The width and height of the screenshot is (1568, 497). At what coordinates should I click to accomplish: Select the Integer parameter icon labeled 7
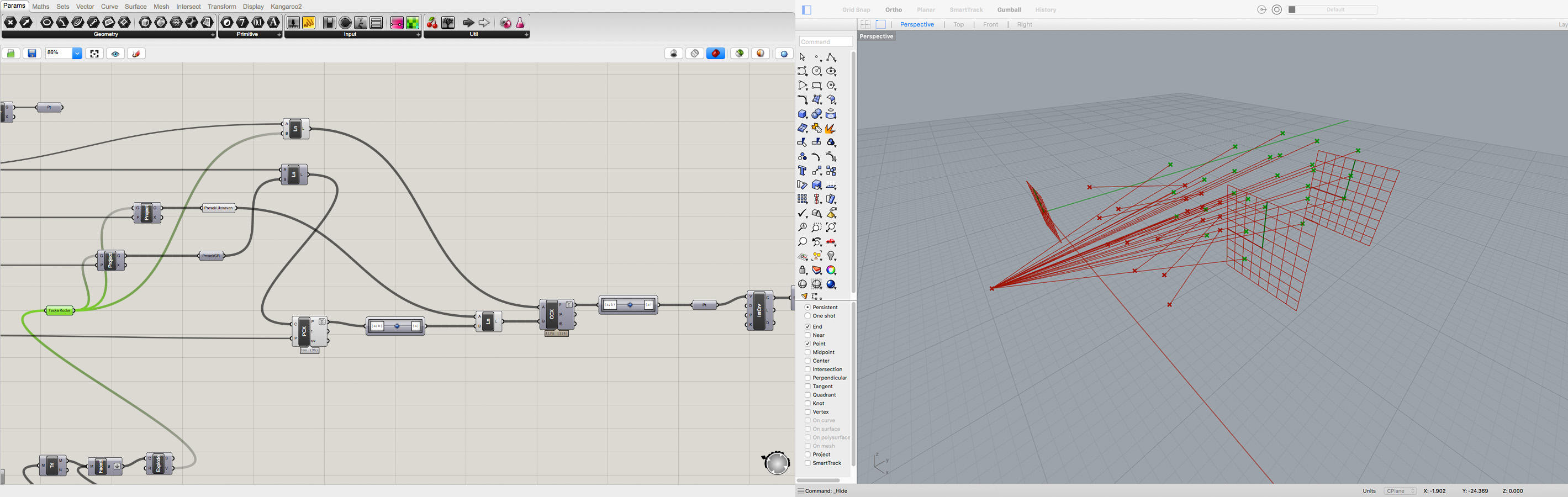(x=242, y=23)
